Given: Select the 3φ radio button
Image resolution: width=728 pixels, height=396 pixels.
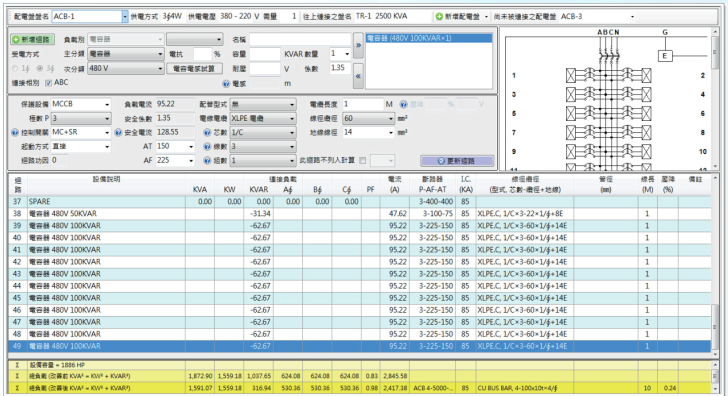Looking at the screenshot, I should tap(40, 68).
